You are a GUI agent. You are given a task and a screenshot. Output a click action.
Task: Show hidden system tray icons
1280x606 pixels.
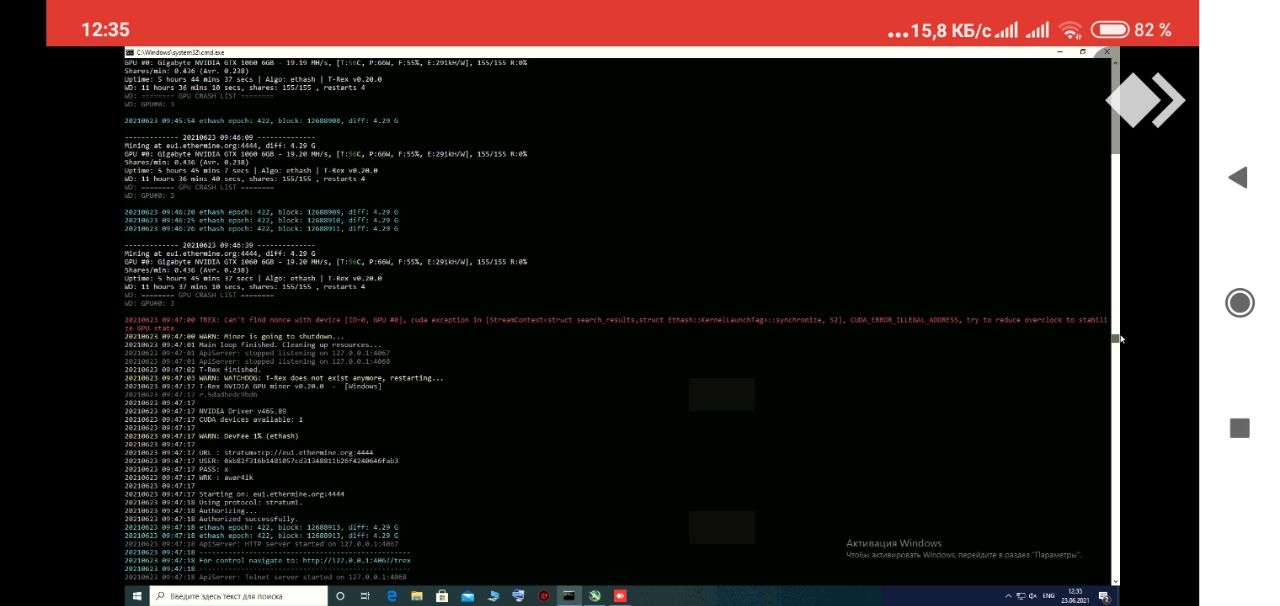click(1007, 596)
